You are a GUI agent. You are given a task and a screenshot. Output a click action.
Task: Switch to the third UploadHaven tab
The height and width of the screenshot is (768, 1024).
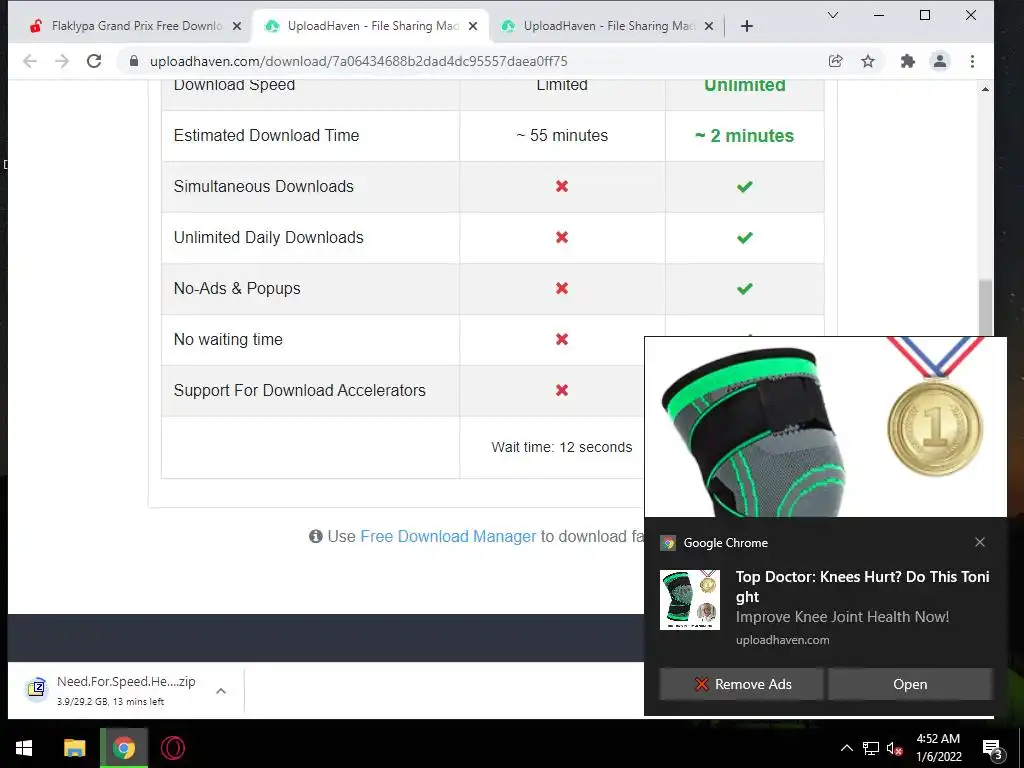tap(607, 26)
